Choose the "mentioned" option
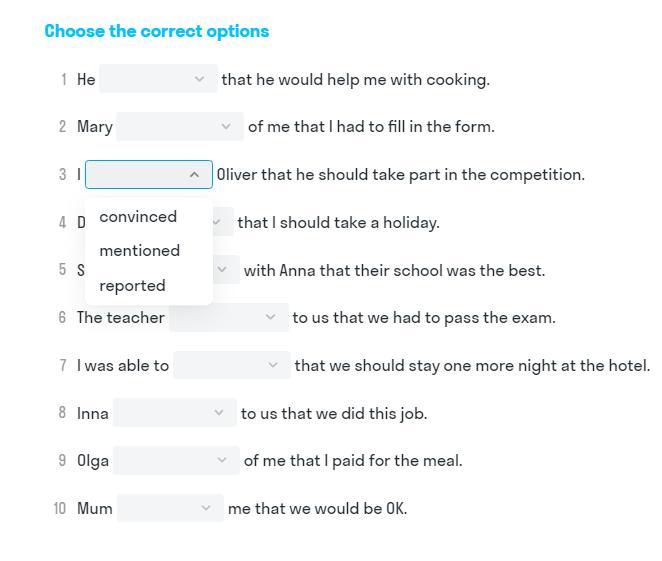The width and height of the screenshot is (662, 561). coord(140,251)
